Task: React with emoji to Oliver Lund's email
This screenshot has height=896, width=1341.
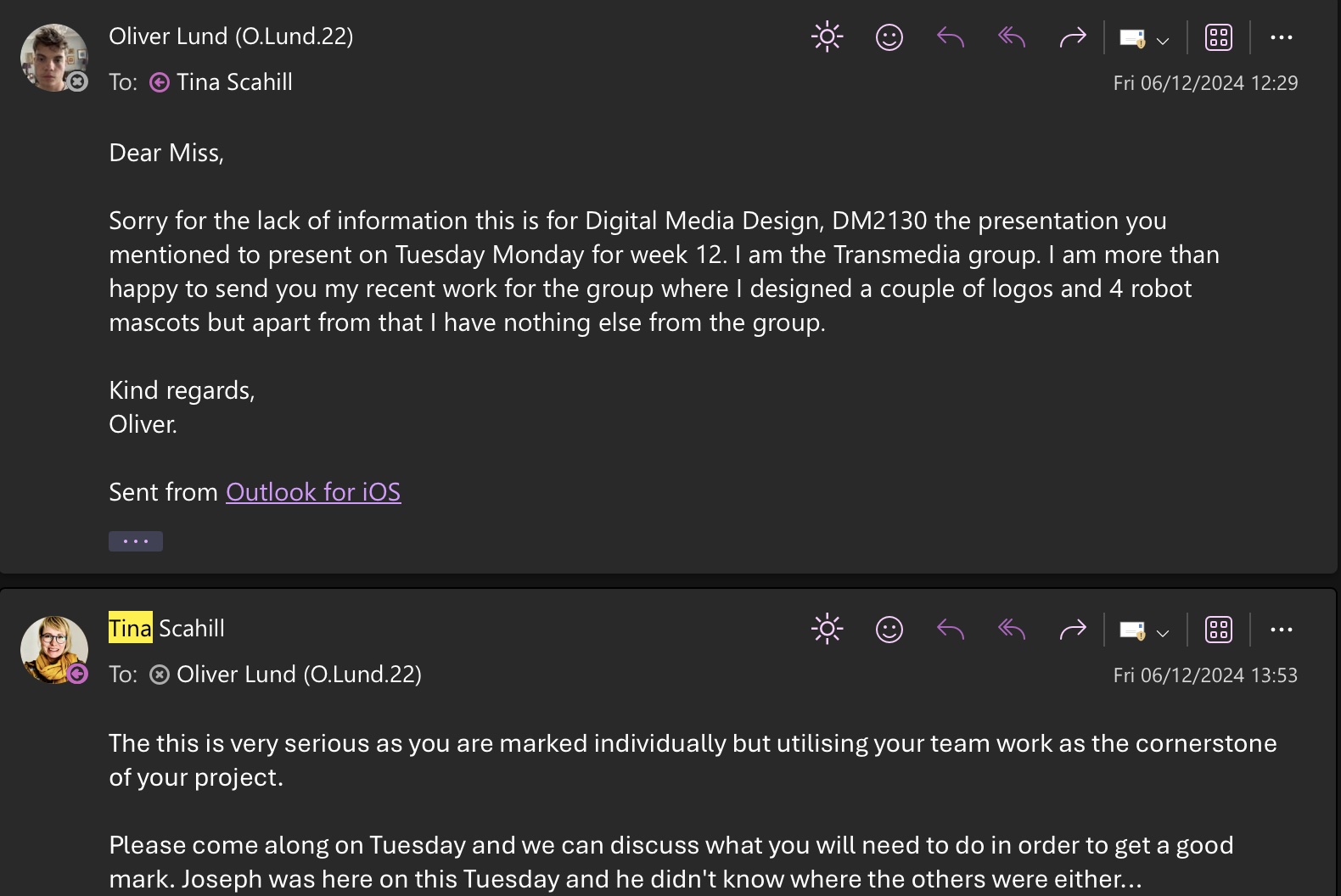Action: 889,37
